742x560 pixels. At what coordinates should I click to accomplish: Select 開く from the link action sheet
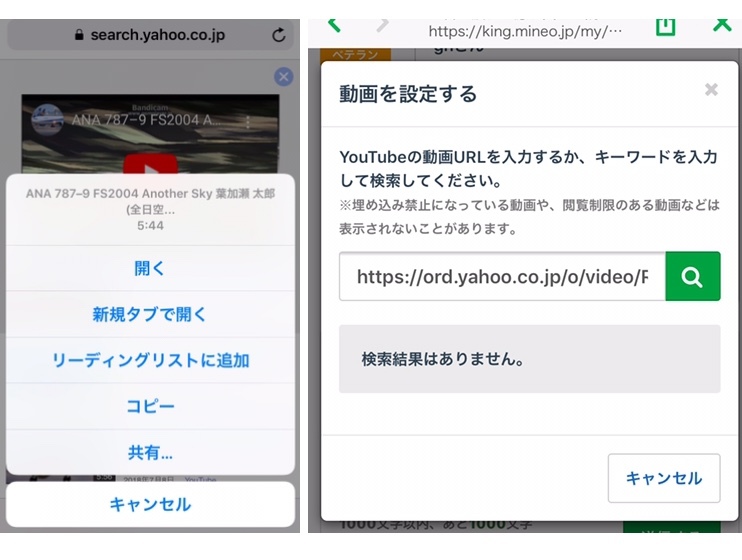(150, 268)
